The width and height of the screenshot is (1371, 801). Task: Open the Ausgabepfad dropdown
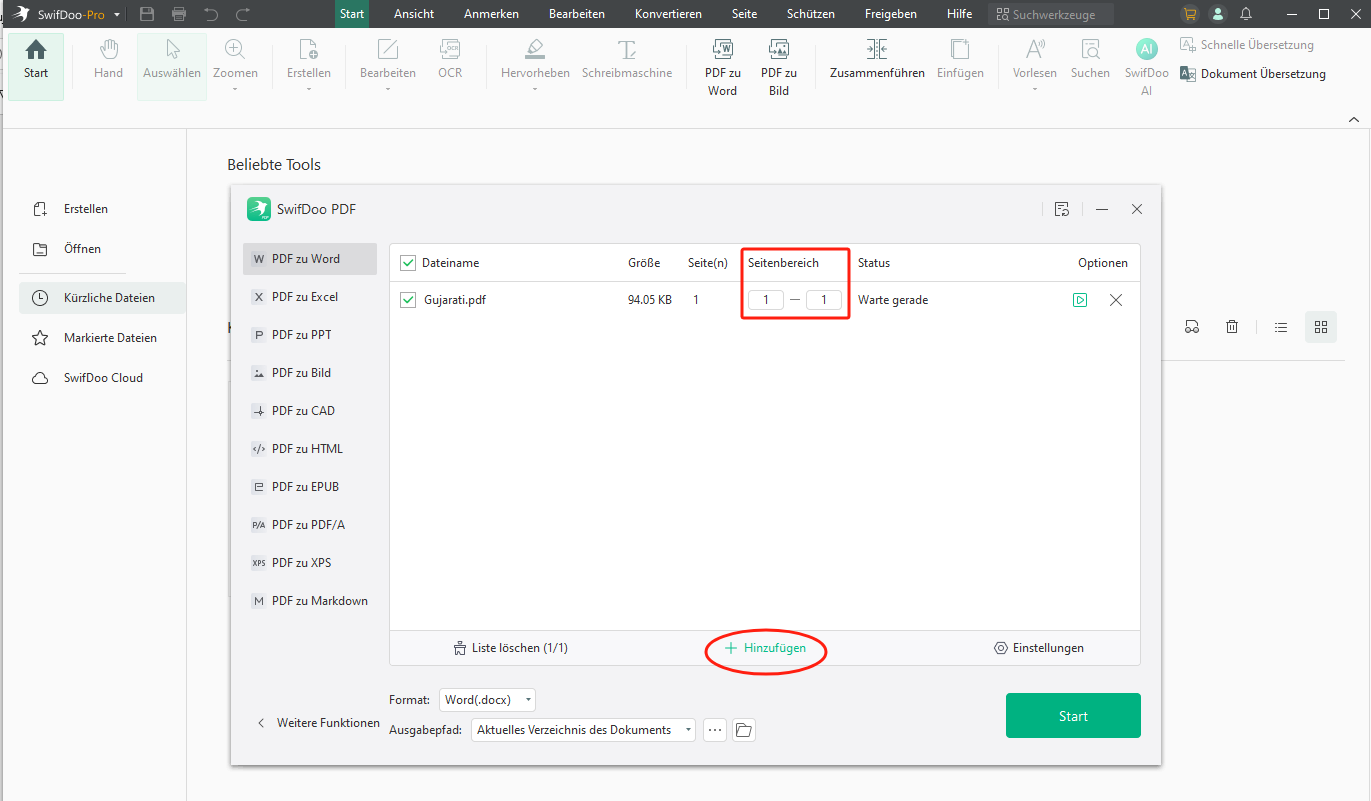[x=584, y=730]
